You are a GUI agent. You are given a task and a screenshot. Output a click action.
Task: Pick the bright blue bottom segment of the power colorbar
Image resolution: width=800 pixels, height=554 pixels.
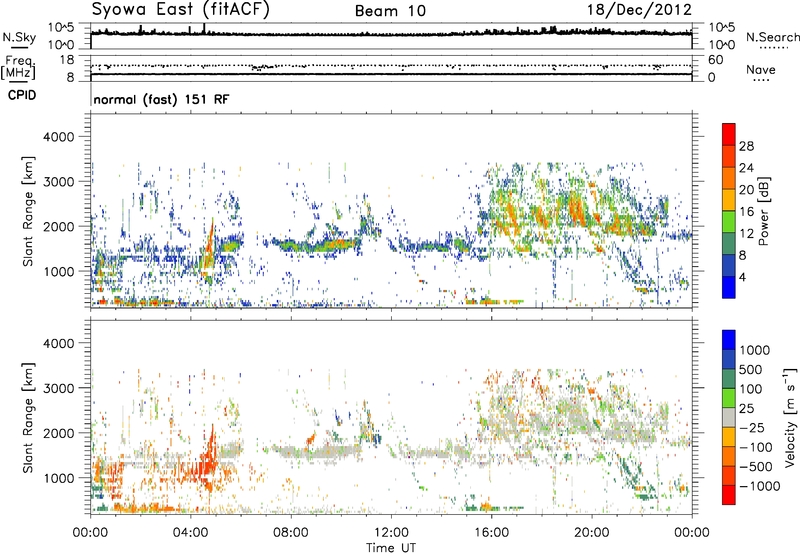pyautogui.click(x=729, y=287)
